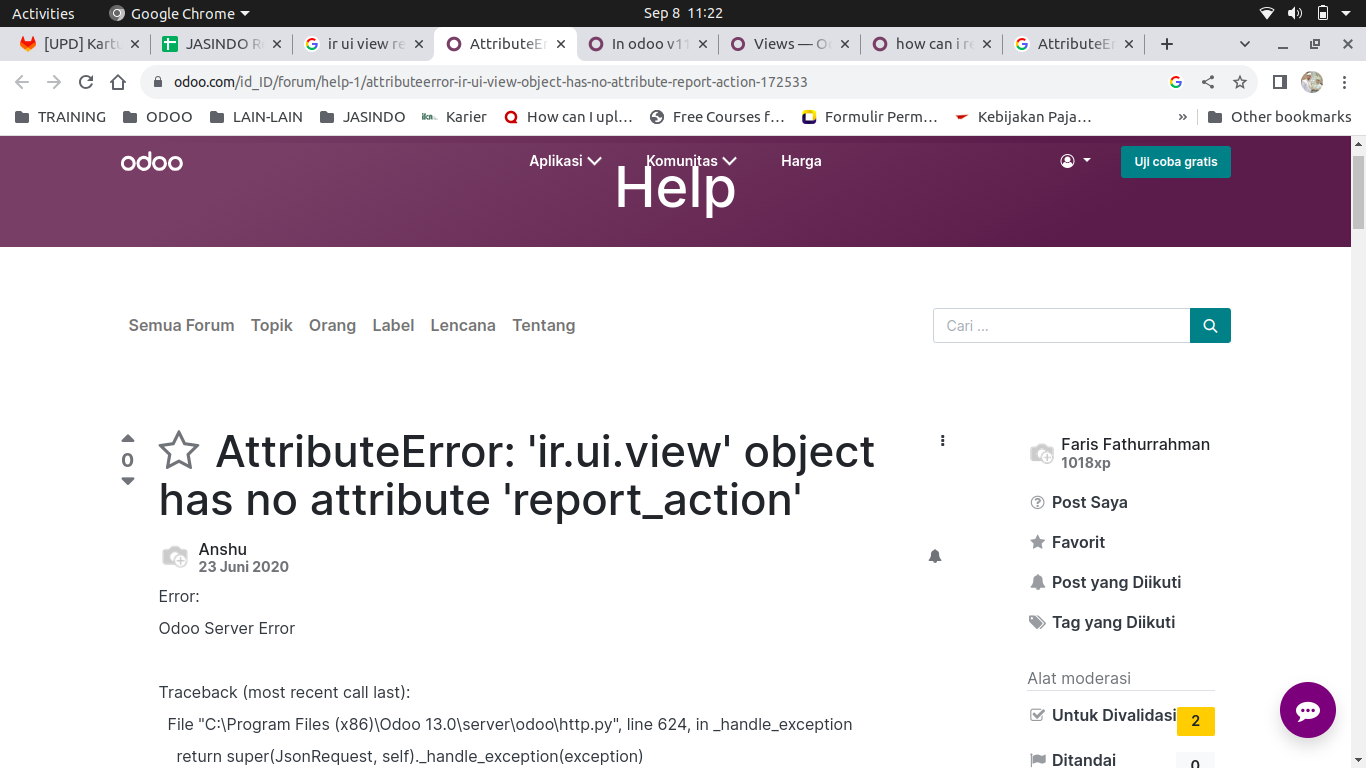Toggle the notification bell for this post

(x=935, y=556)
